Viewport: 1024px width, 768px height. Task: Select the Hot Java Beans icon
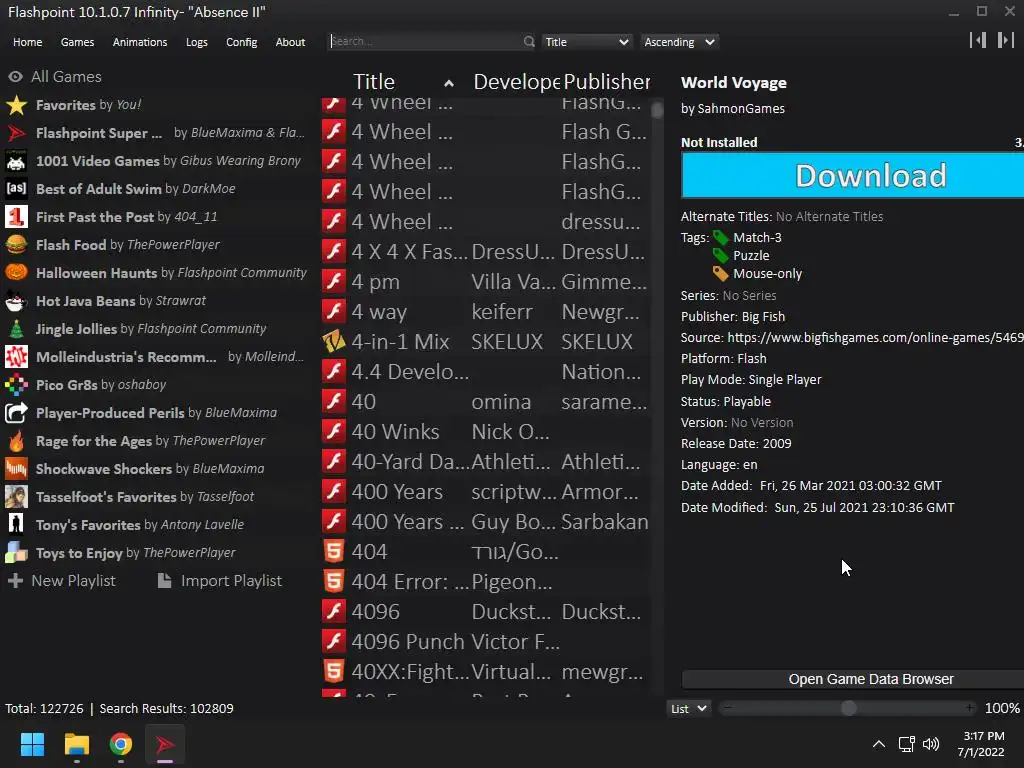point(16,300)
